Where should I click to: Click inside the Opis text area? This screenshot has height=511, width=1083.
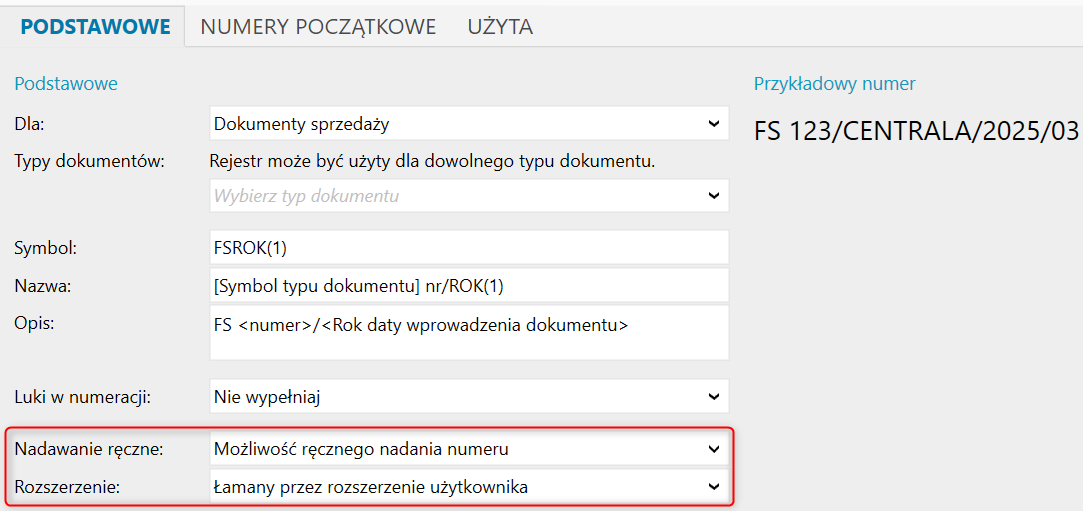pos(469,333)
